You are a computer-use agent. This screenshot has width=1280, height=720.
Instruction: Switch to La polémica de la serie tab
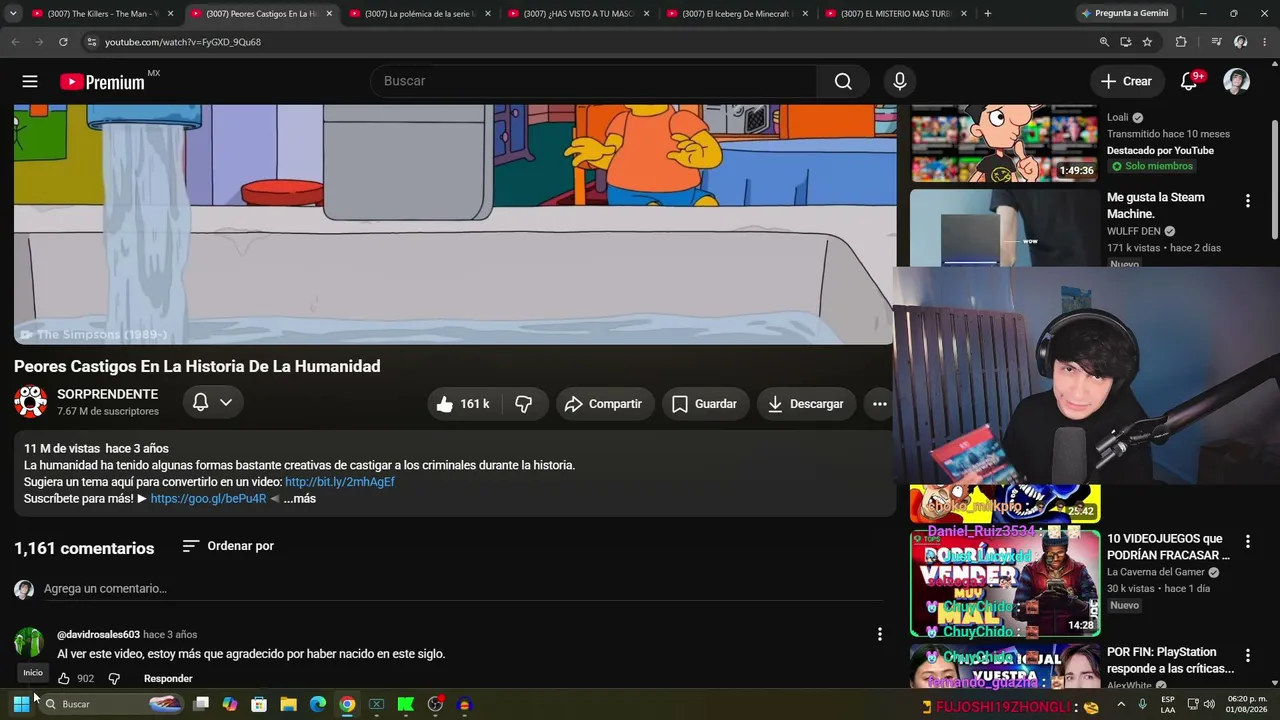point(418,14)
